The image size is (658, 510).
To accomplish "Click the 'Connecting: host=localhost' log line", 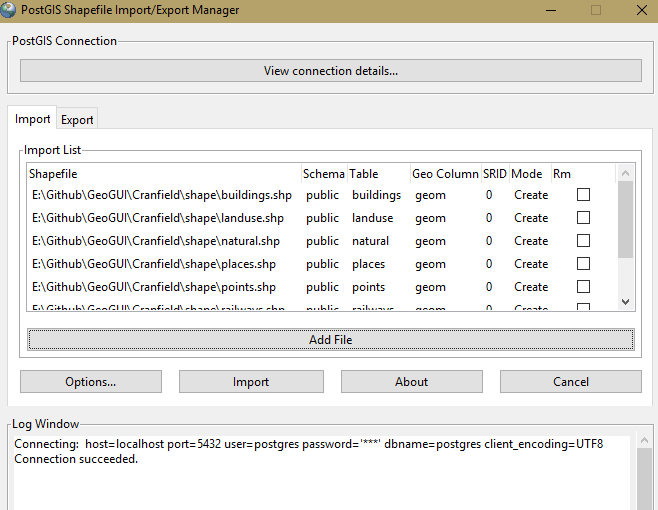I will pos(308,444).
